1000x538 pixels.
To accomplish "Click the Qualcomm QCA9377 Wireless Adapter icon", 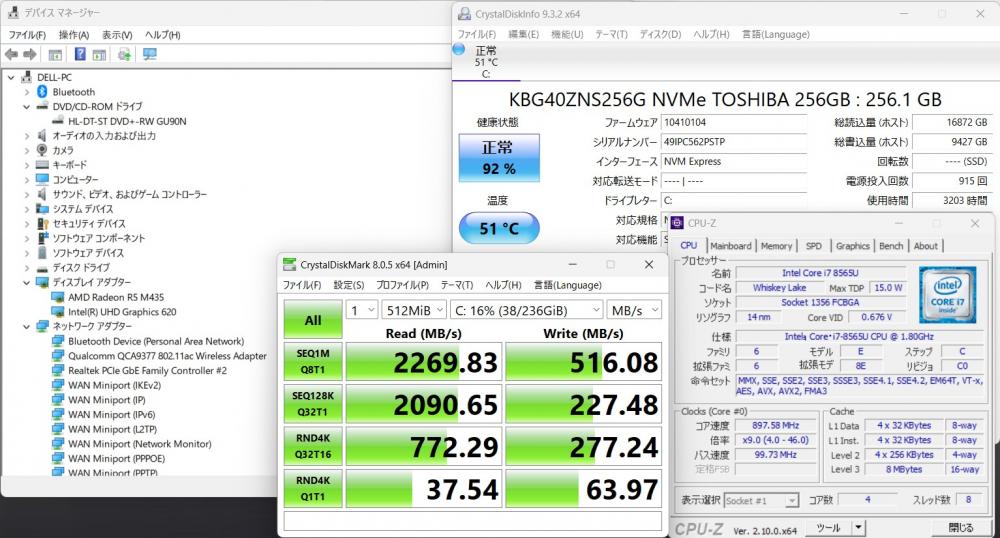I will click(x=58, y=356).
